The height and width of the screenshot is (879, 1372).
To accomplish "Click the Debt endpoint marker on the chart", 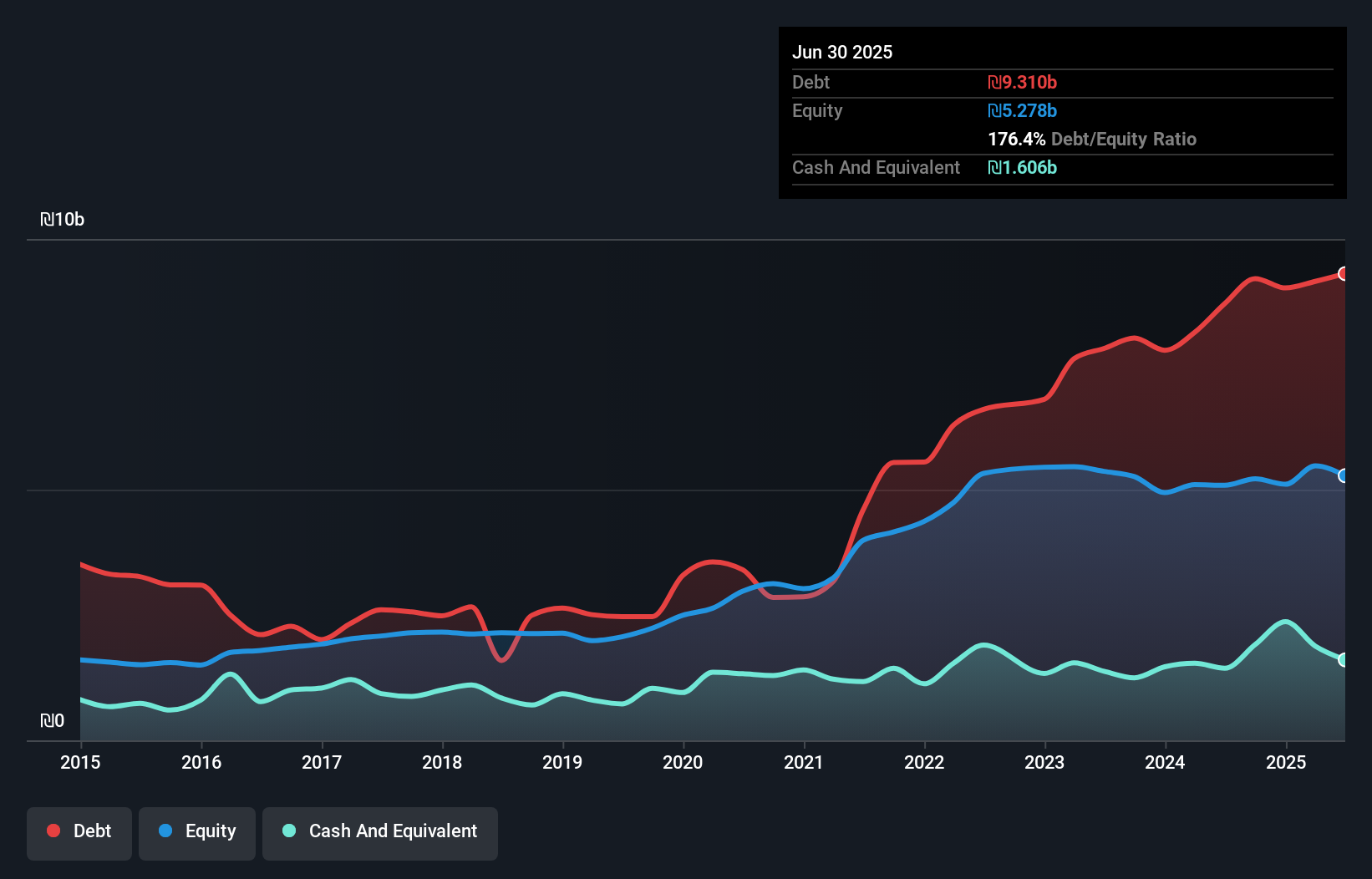I will 1342,273.
